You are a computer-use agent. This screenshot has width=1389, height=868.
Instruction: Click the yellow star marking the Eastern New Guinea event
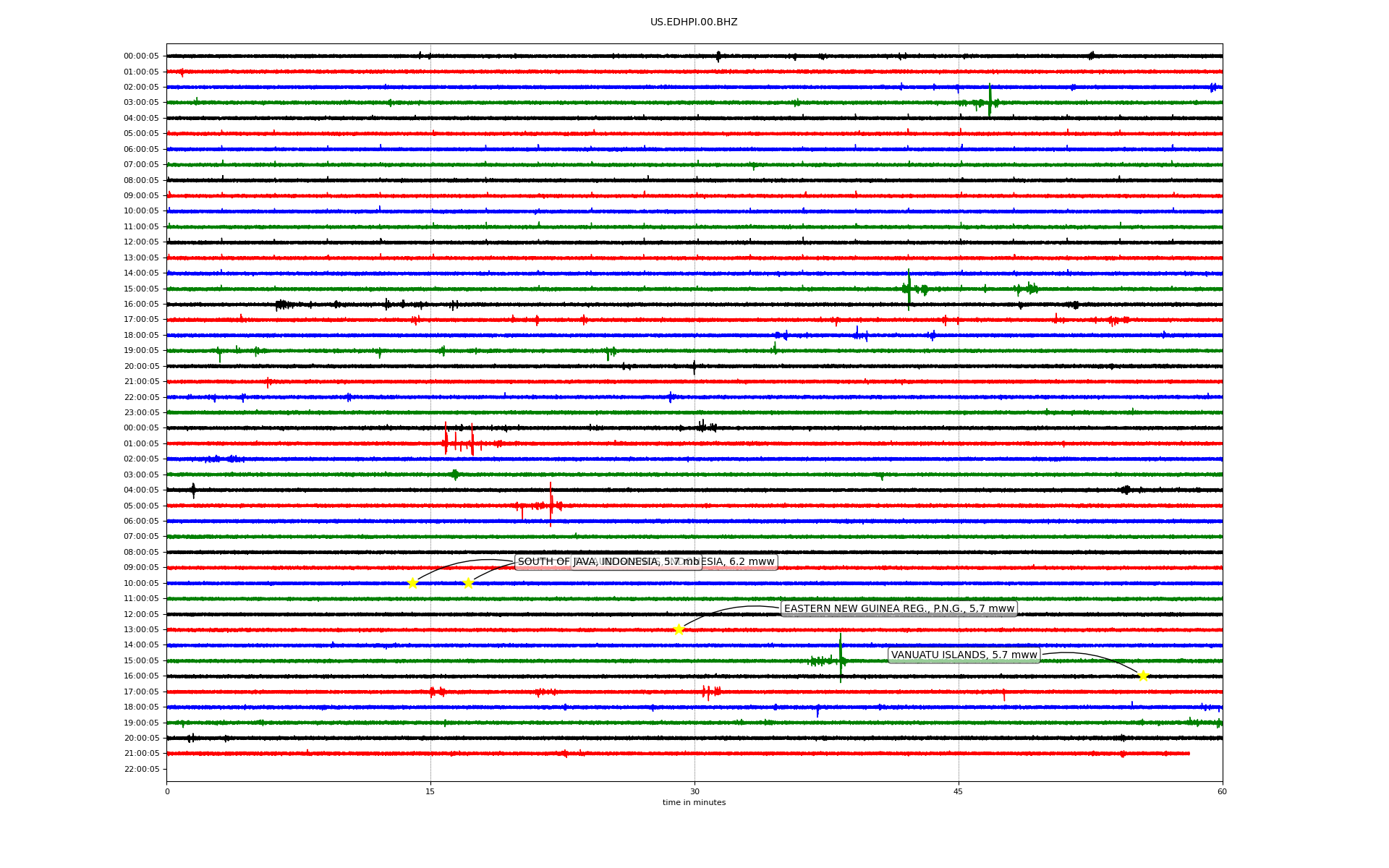point(679,630)
